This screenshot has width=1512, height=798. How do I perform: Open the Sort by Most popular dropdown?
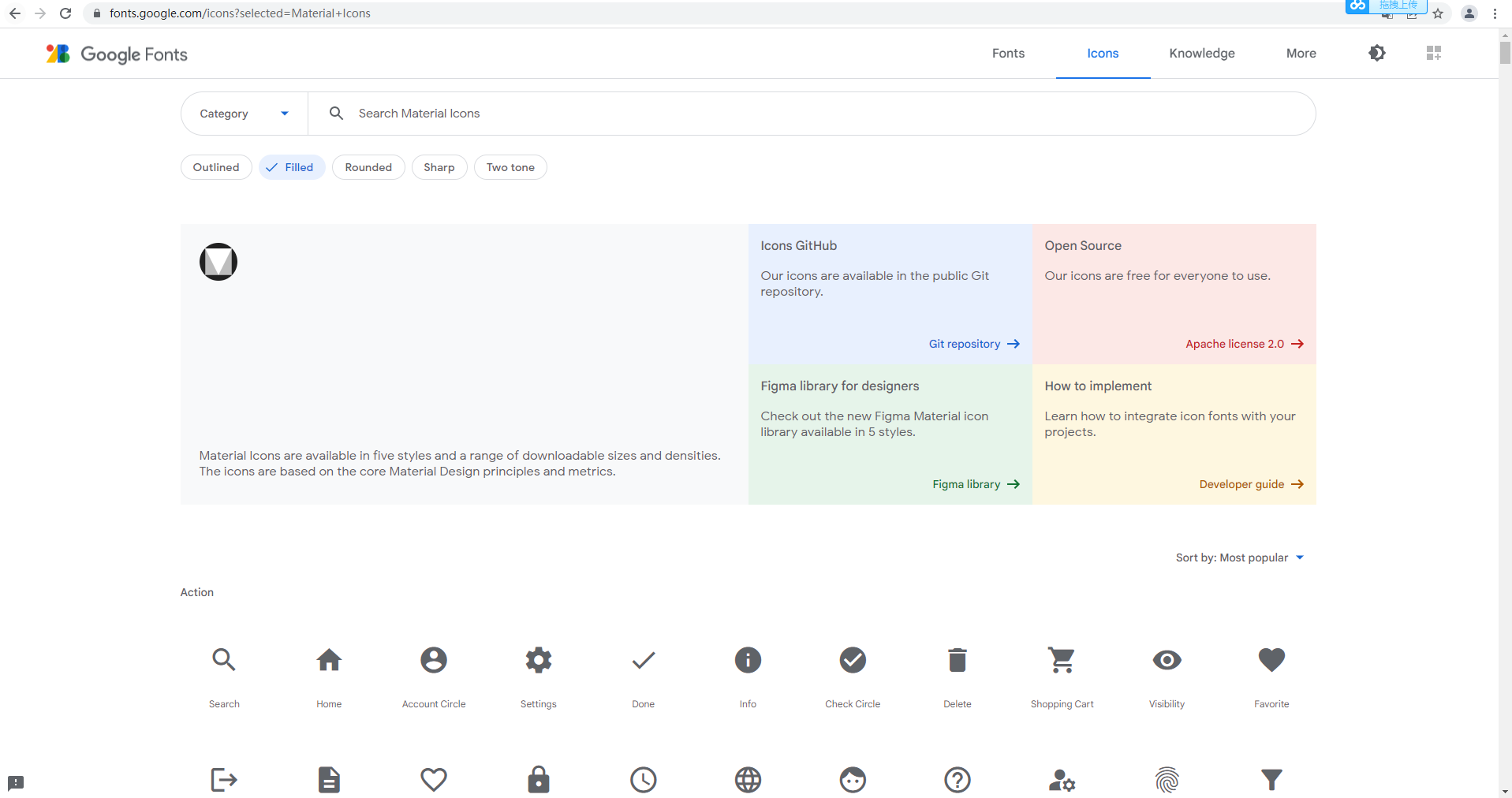tap(1239, 557)
